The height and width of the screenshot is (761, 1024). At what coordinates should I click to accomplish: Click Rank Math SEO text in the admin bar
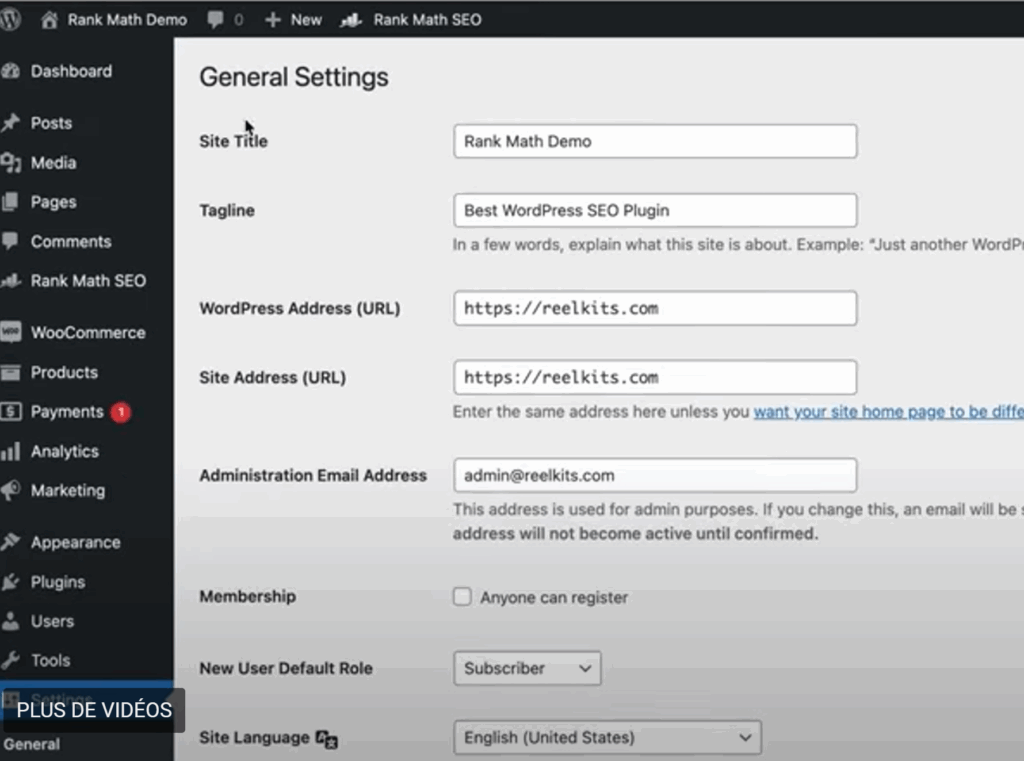point(427,20)
